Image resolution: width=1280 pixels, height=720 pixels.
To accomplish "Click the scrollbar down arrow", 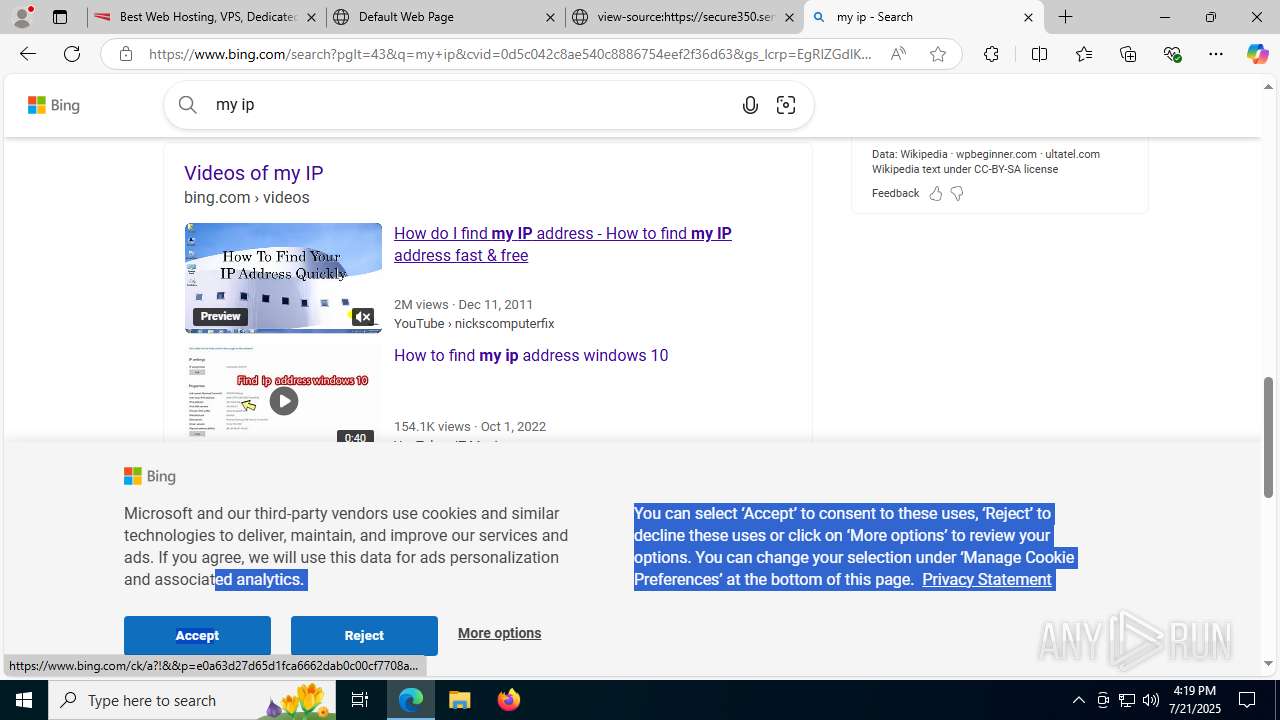I will [1269, 664].
